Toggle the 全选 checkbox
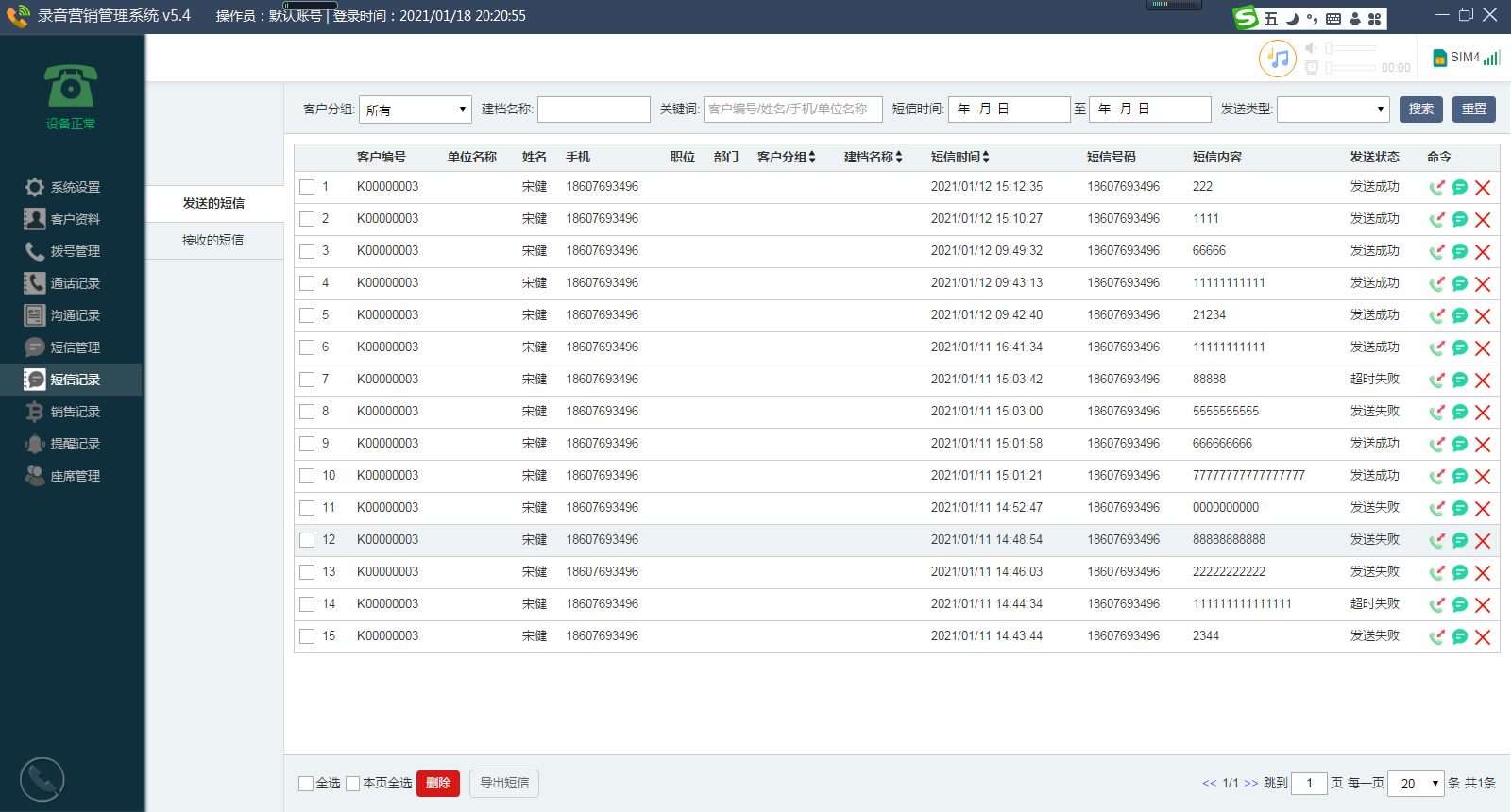This screenshot has width=1511, height=812. [306, 784]
